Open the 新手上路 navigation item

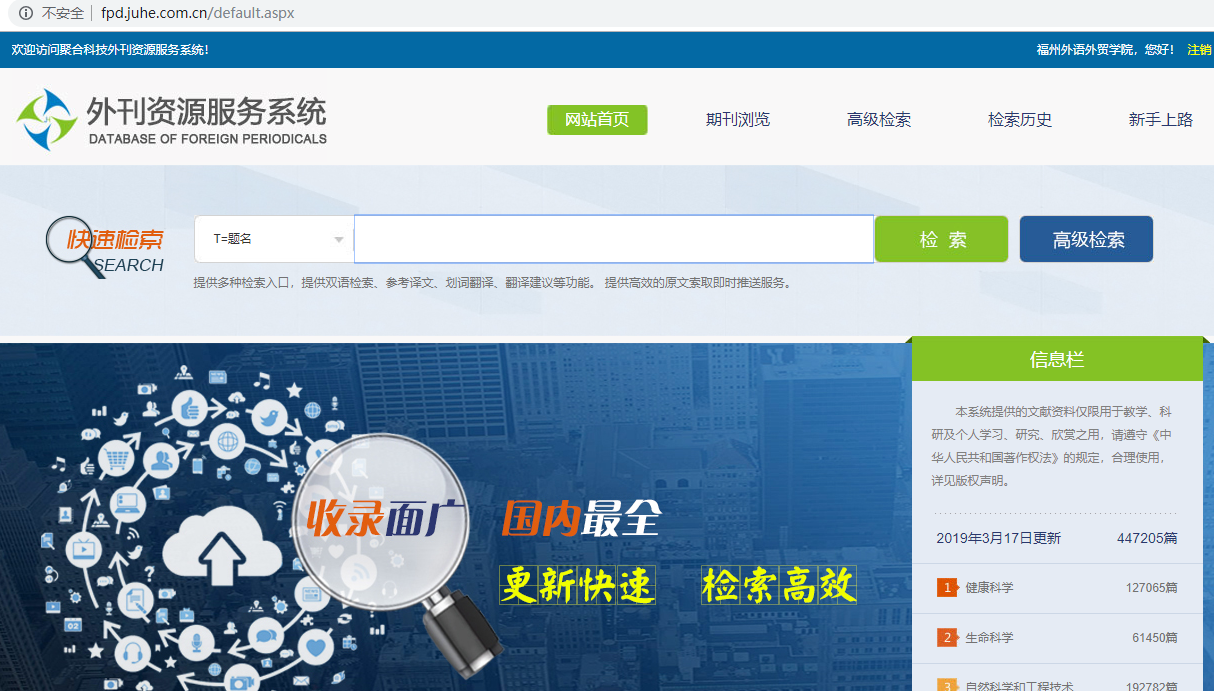coord(1160,119)
